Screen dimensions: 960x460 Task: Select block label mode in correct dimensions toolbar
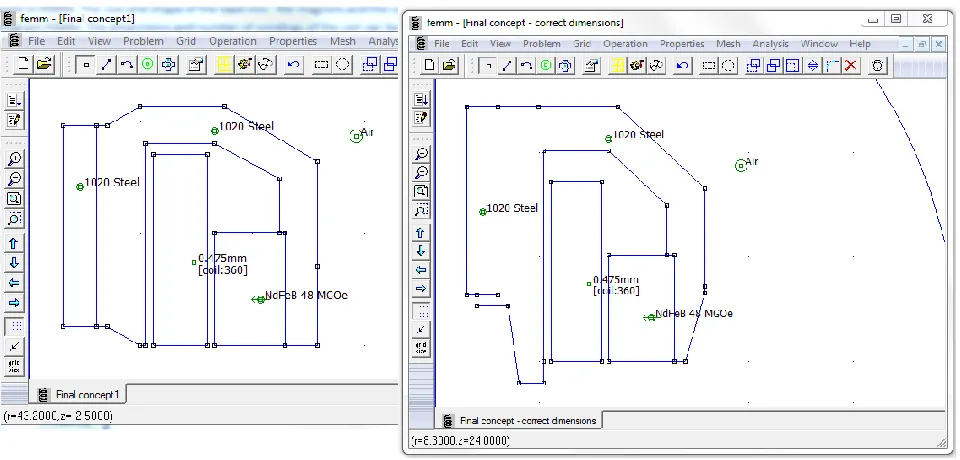(x=546, y=66)
